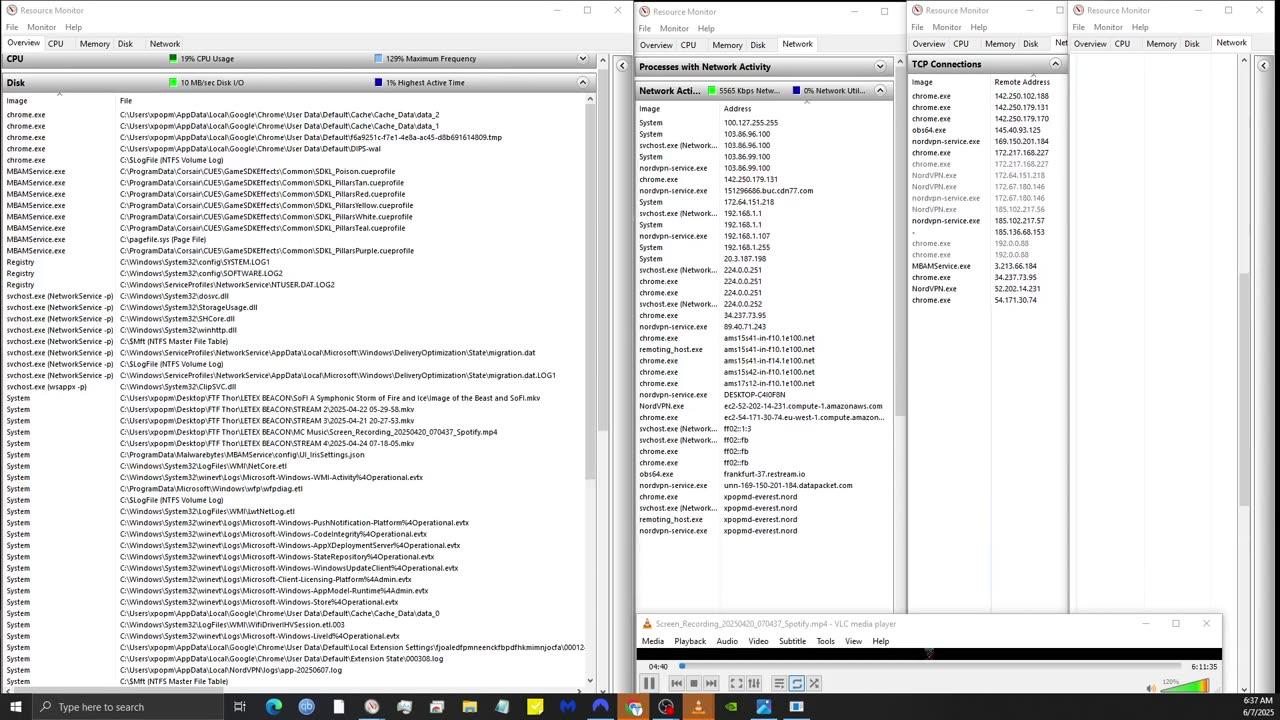The height and width of the screenshot is (720, 1280).
Task: Click VLC previous media button
Action: tap(676, 683)
